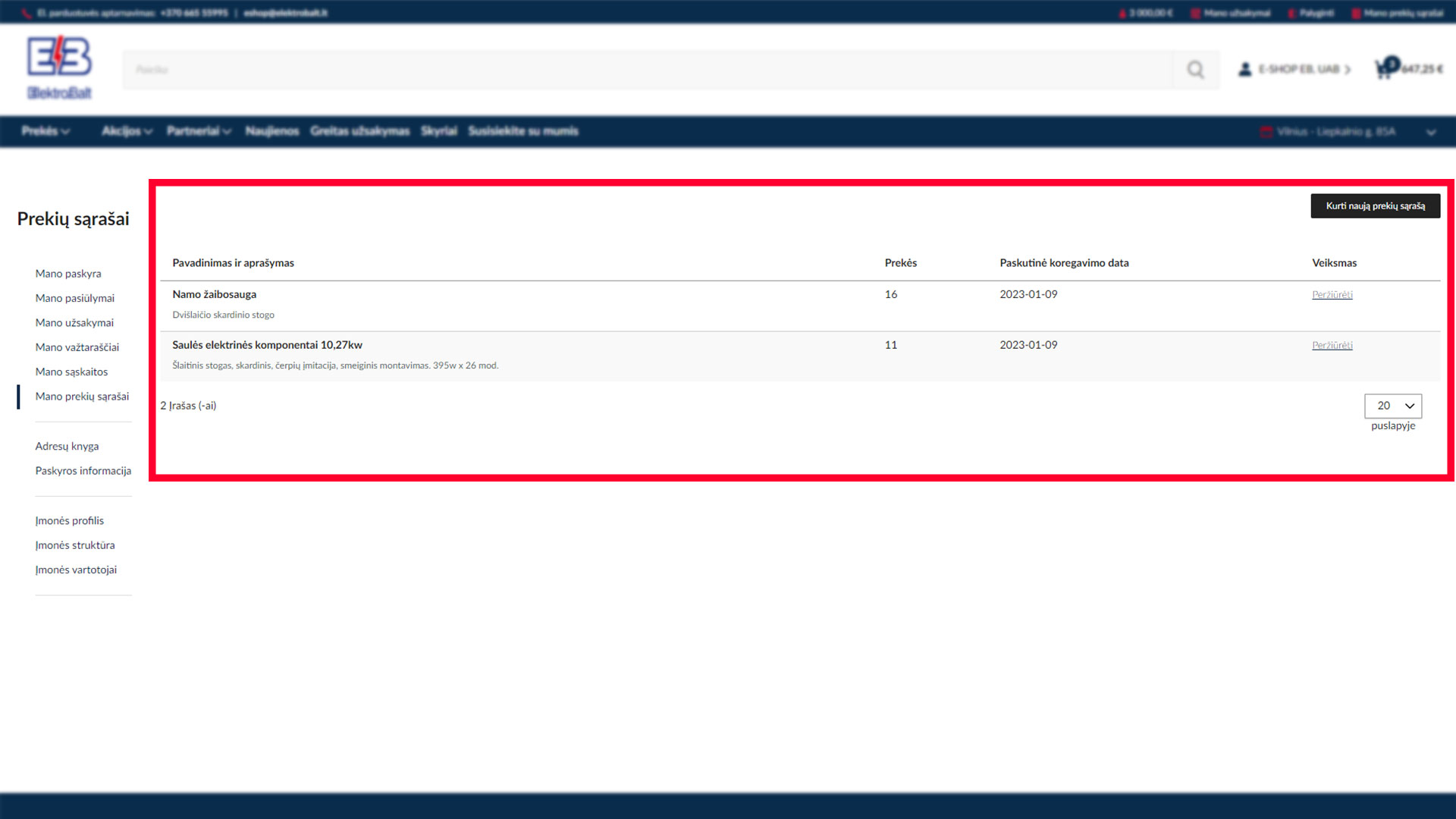Click Peržiūrėti for Saulės elektrinės komponentai
This screenshot has height=819, width=1456.
1332,346
